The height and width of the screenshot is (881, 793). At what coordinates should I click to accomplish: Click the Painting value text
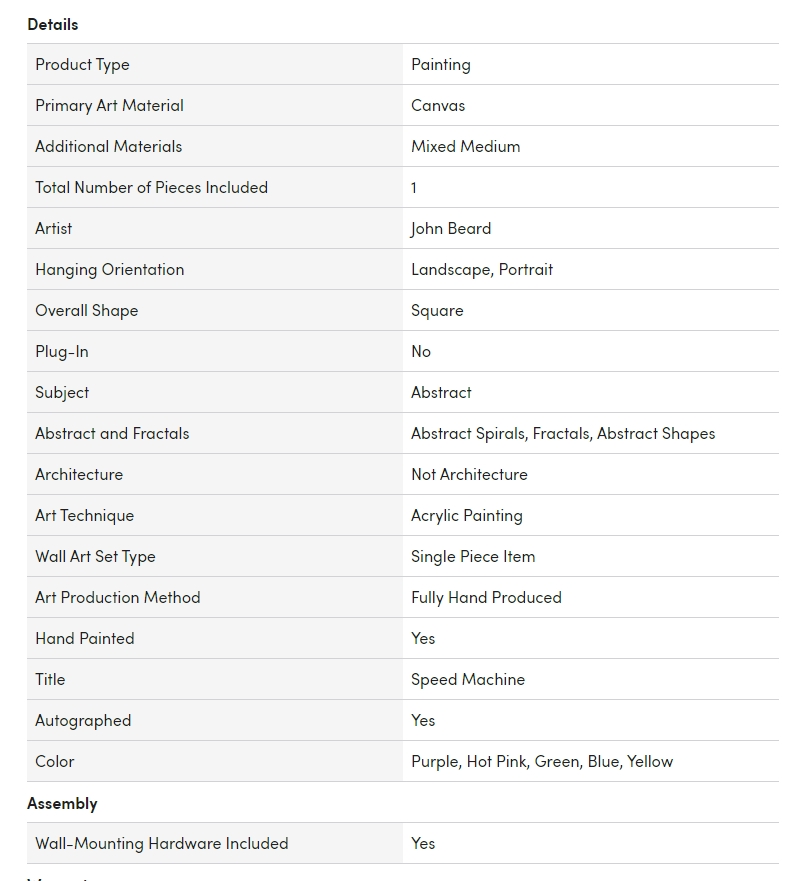[x=440, y=65]
